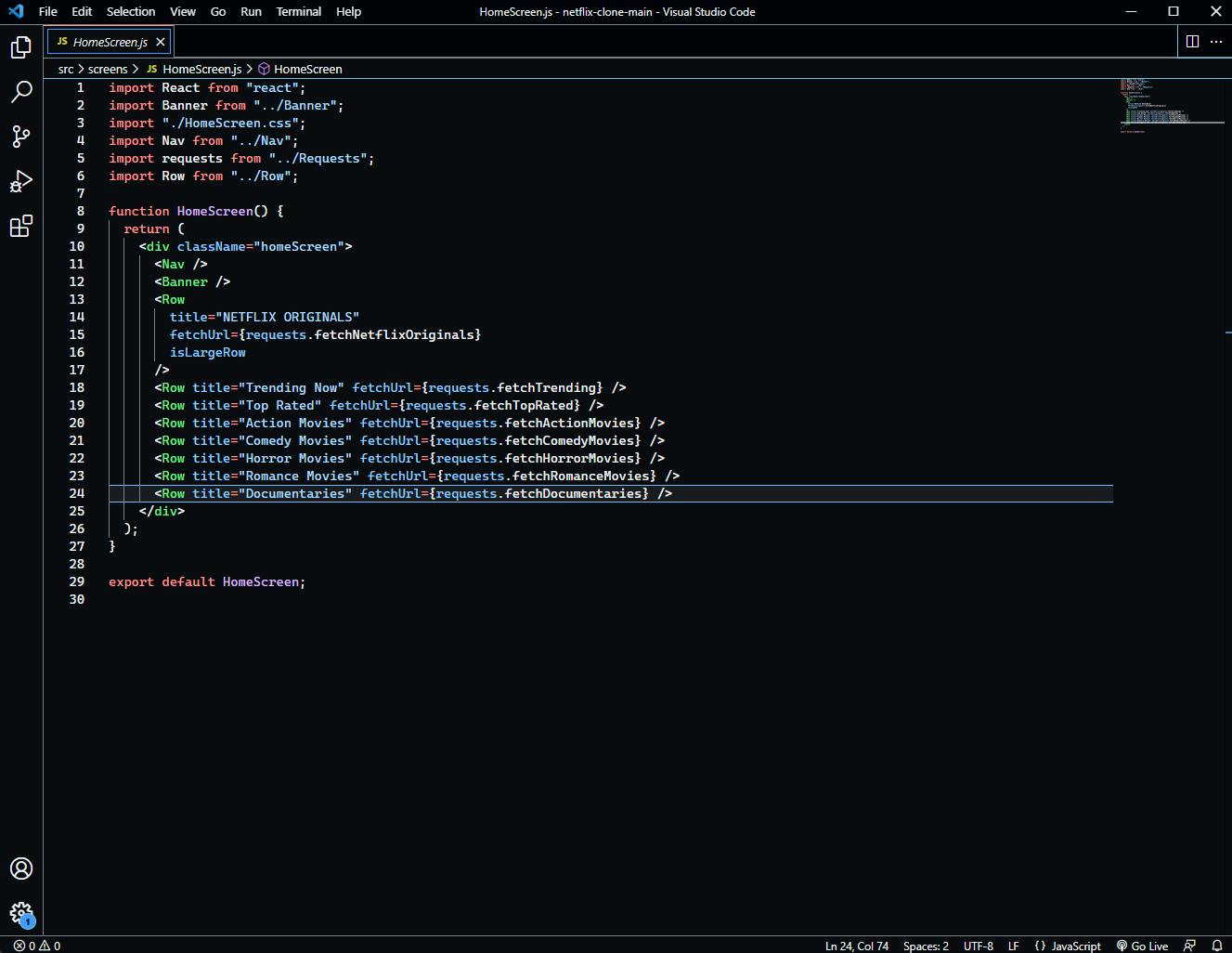Click the HomeScreen symbol breadcrumb

click(300, 69)
